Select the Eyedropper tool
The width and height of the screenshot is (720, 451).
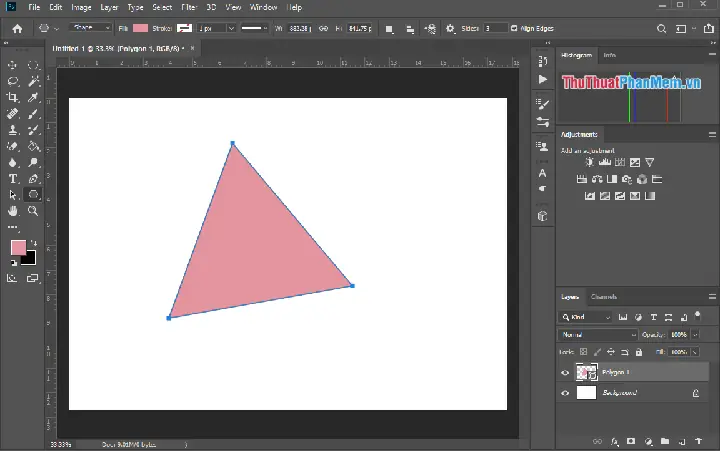click(x=33, y=97)
